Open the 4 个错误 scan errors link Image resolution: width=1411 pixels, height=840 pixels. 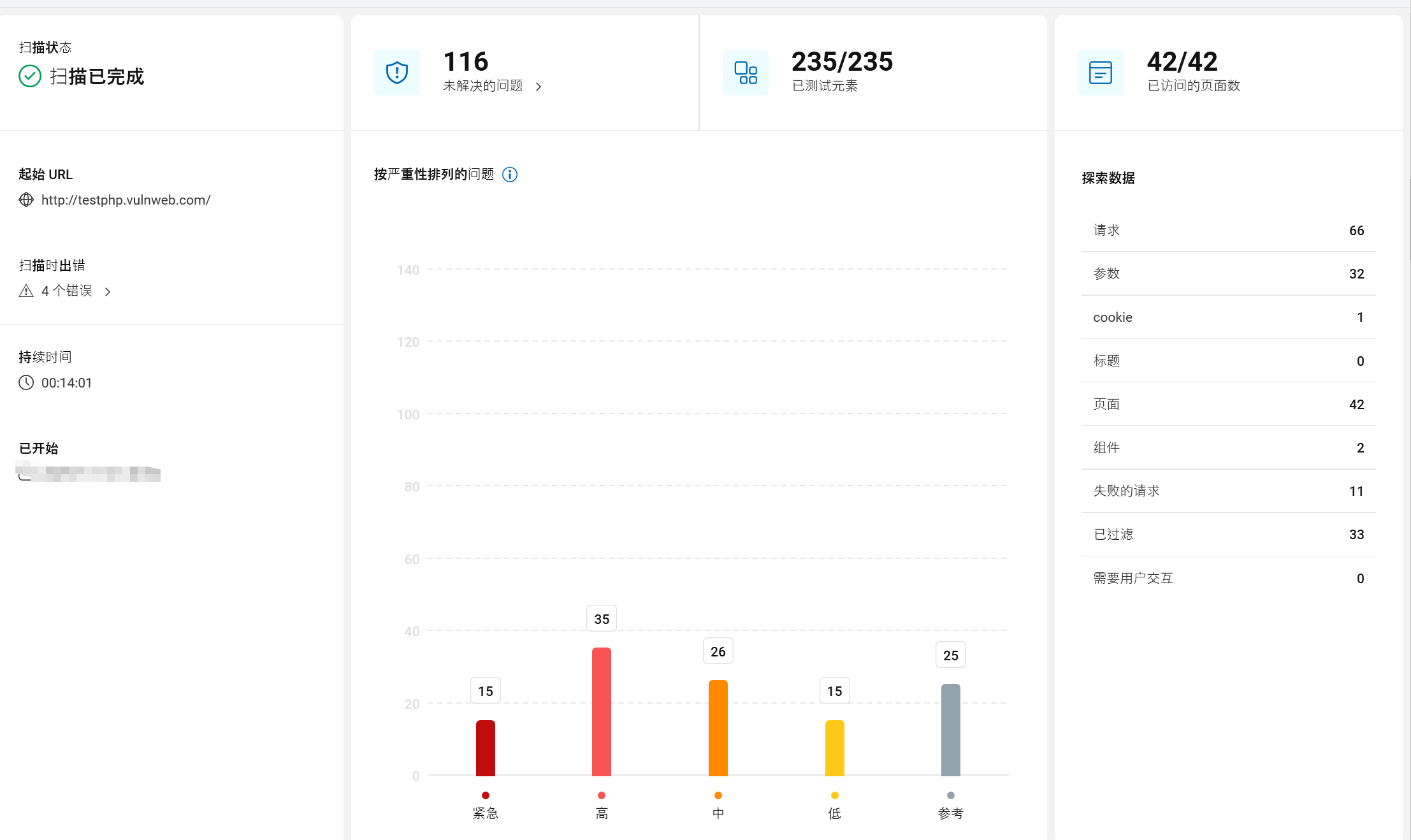click(66, 291)
